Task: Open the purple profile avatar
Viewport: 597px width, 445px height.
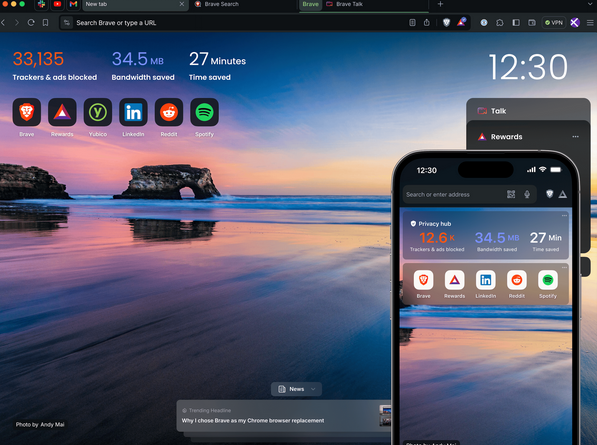Action: point(575,23)
